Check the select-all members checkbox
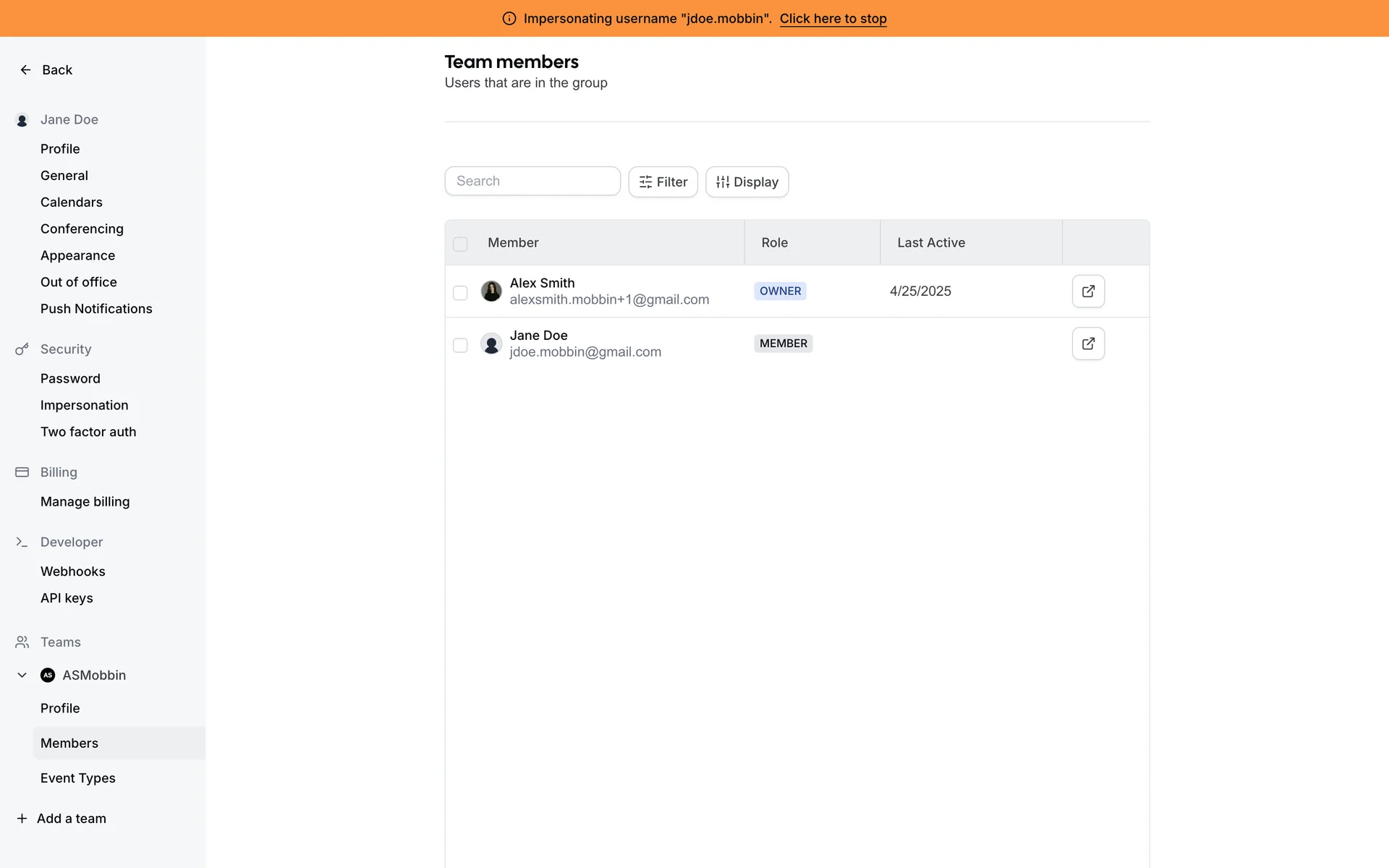The height and width of the screenshot is (868, 1389). [x=460, y=244]
